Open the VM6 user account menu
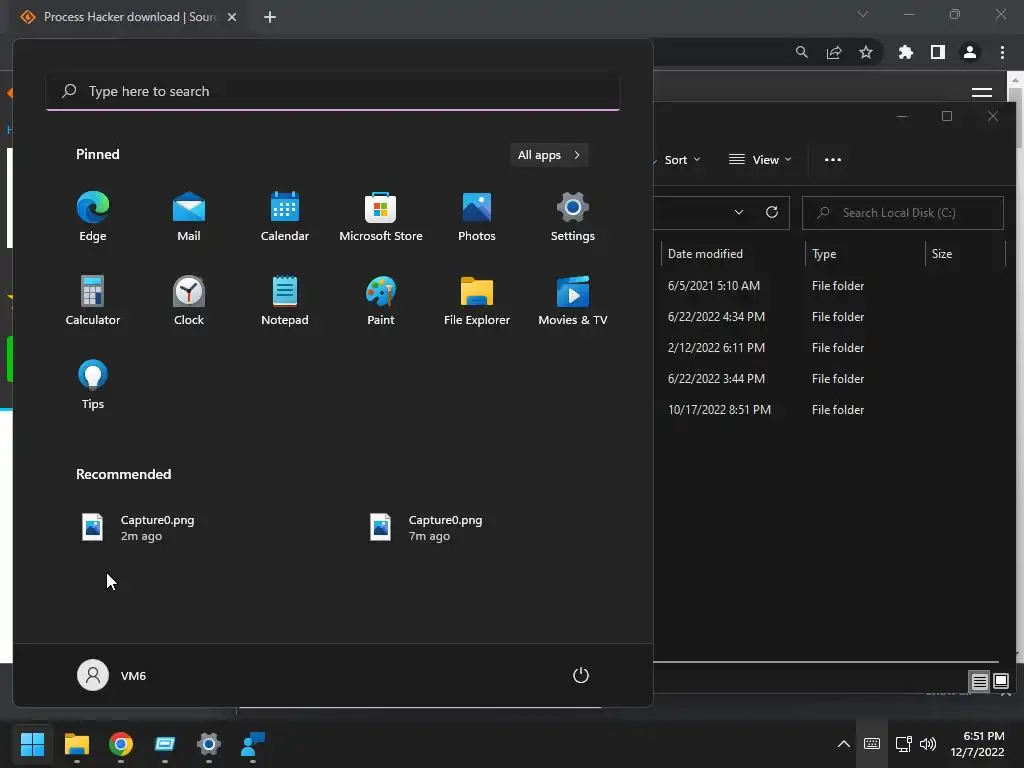Viewport: 1024px width, 768px height. tap(112, 675)
